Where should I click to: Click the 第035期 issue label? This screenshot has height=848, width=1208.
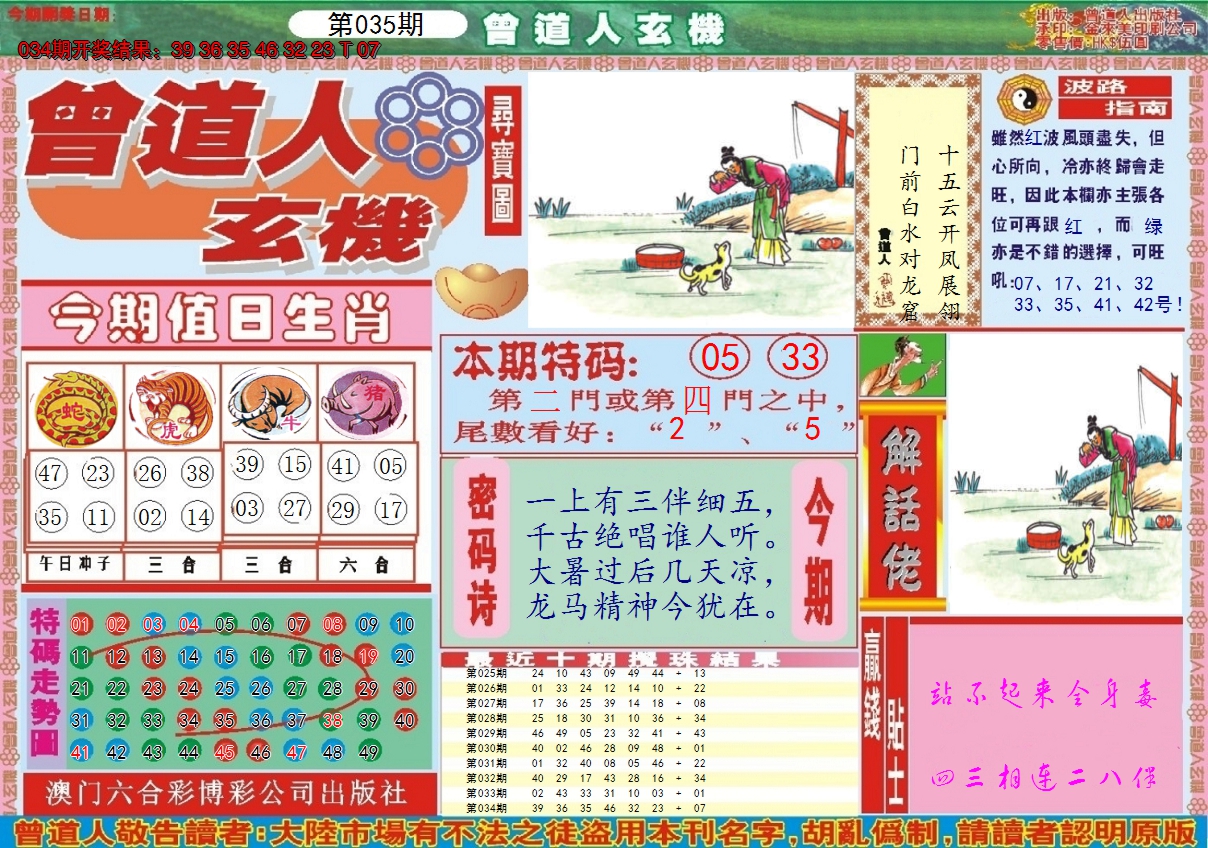tap(376, 25)
